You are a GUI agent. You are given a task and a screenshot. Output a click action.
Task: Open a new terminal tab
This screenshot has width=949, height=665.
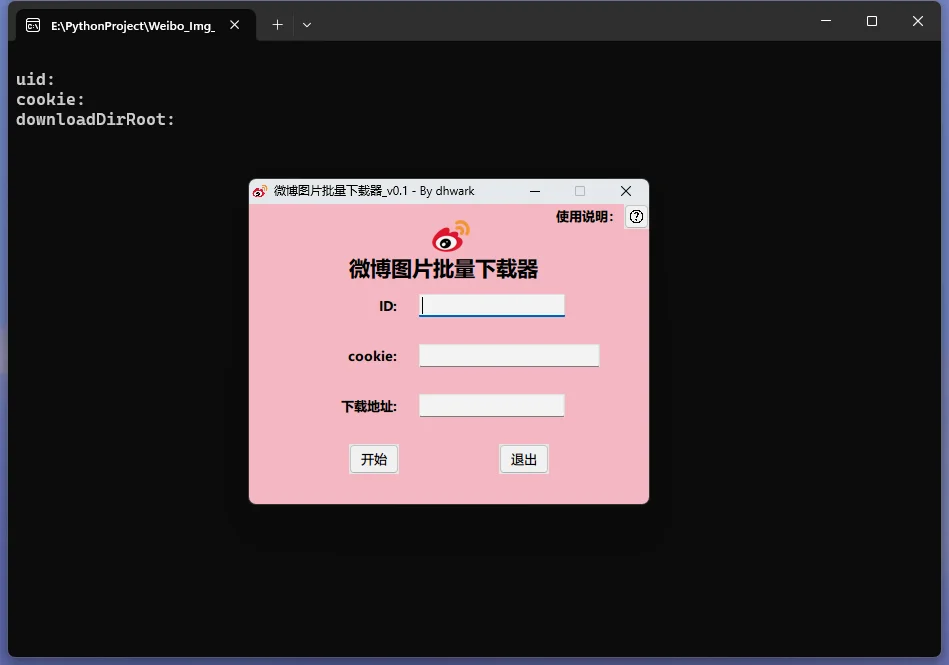pos(277,25)
